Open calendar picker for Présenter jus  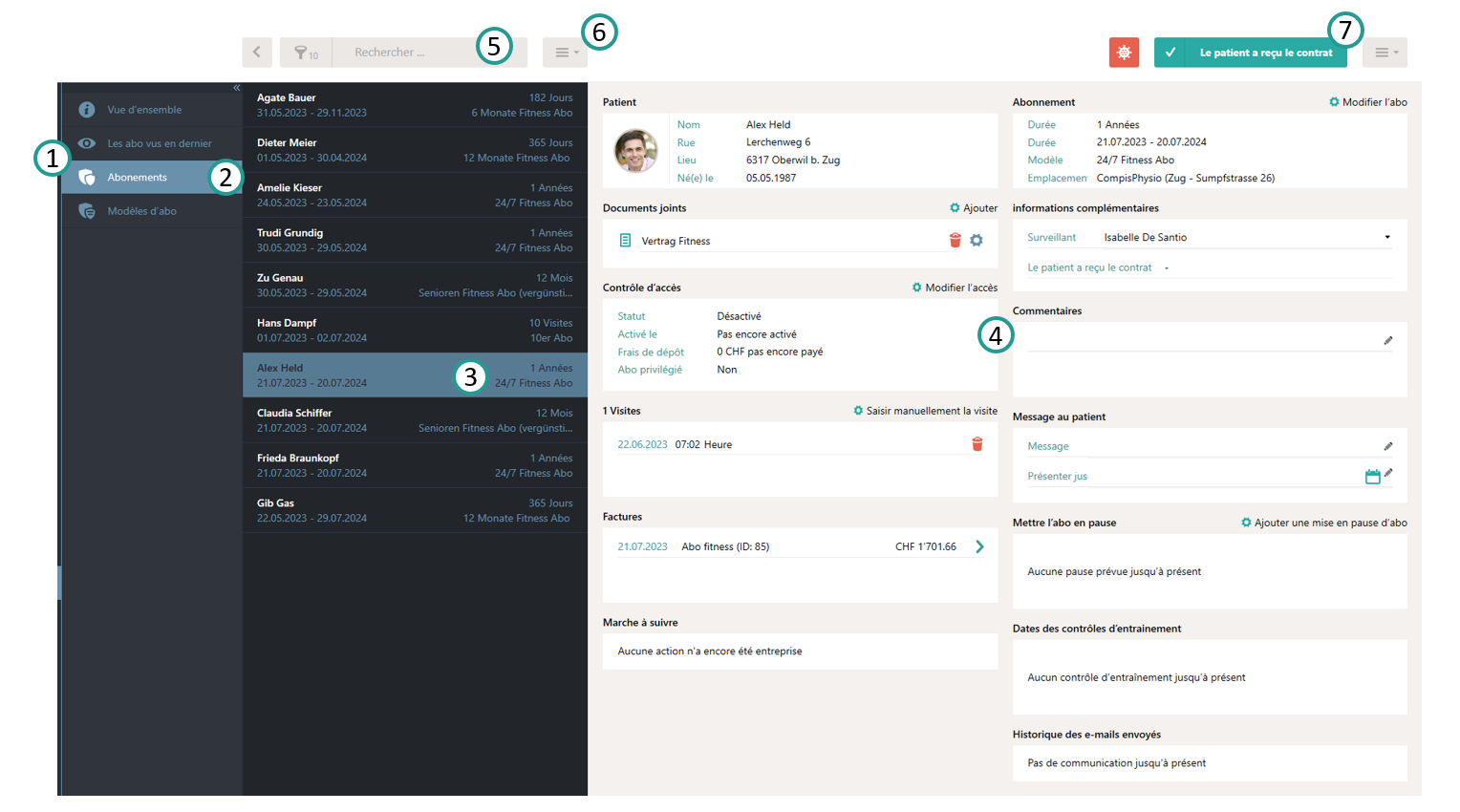pyautogui.click(x=1372, y=477)
